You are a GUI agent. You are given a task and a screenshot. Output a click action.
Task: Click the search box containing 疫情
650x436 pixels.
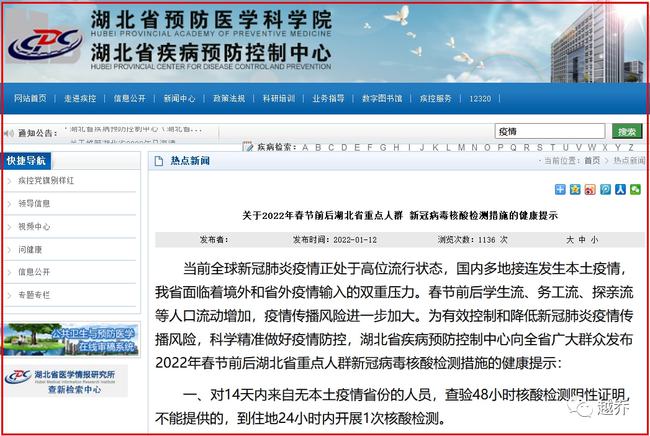coord(550,131)
